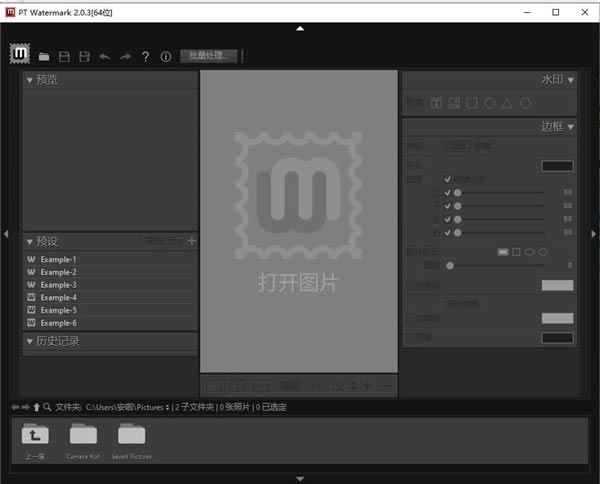Collapse the 预设 presets panel
This screenshot has height=484, width=600.
[x=29, y=242]
